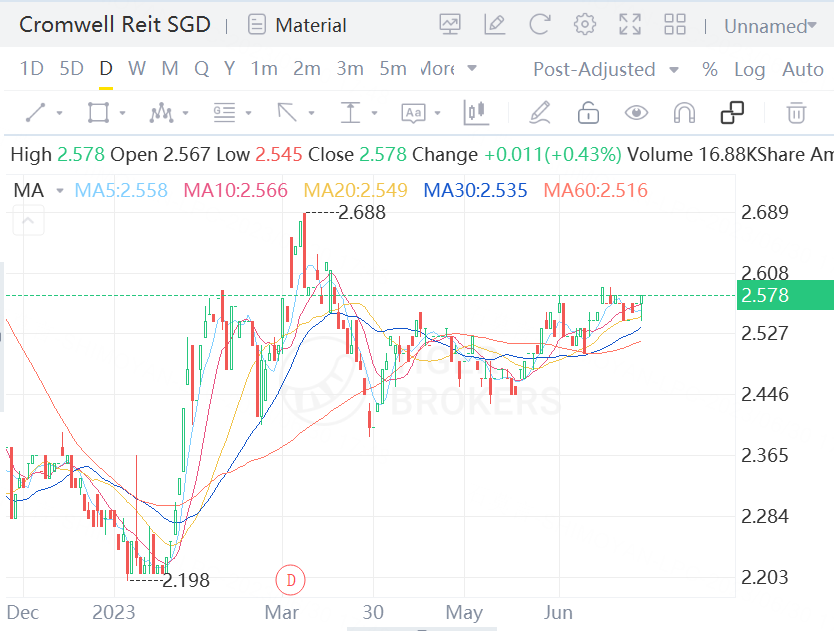Image resolution: width=834 pixels, height=631 pixels.
Task: Open chart settings gear icon
Action: (x=585, y=25)
